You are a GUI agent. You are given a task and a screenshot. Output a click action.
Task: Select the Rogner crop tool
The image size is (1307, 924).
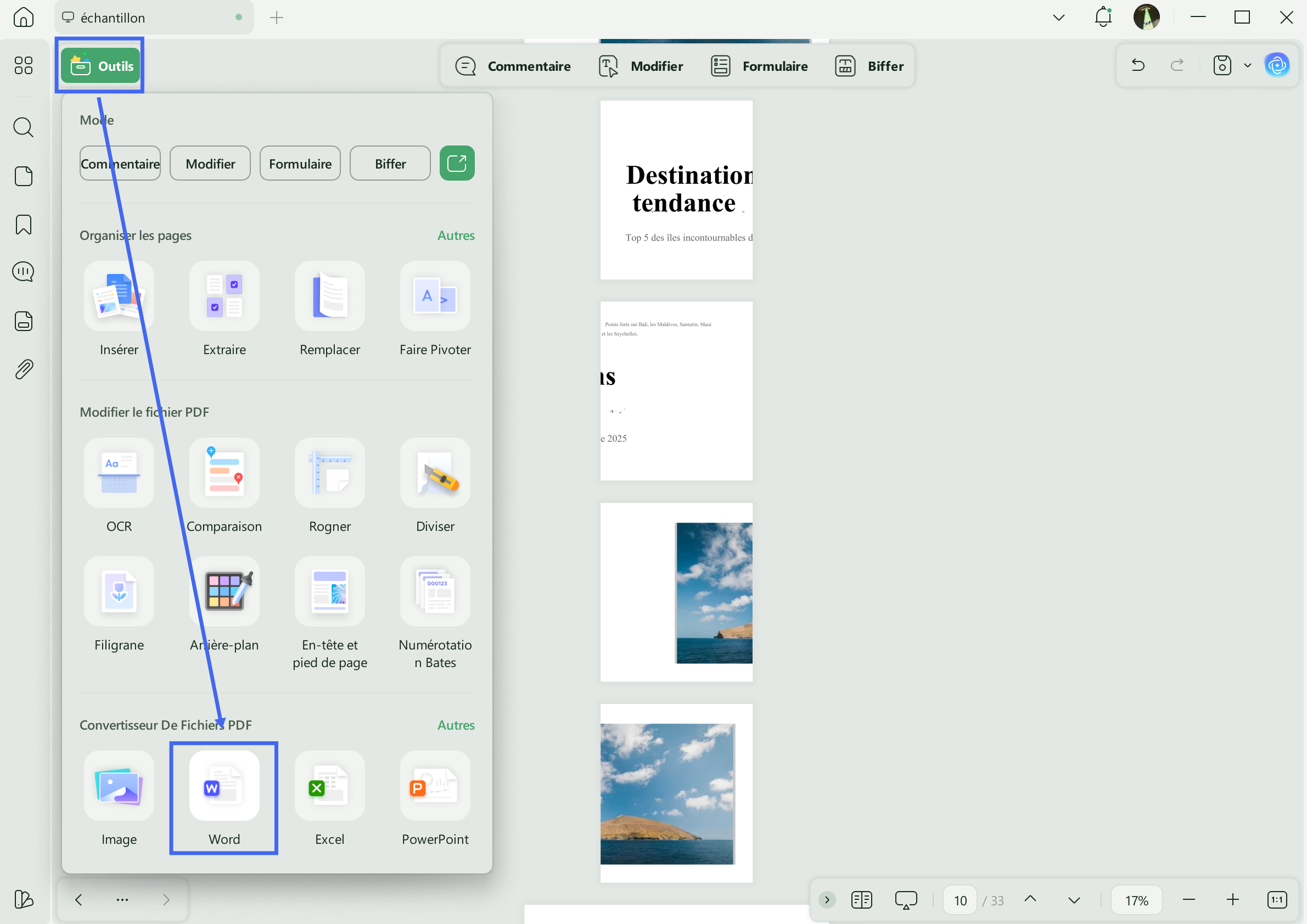(329, 473)
